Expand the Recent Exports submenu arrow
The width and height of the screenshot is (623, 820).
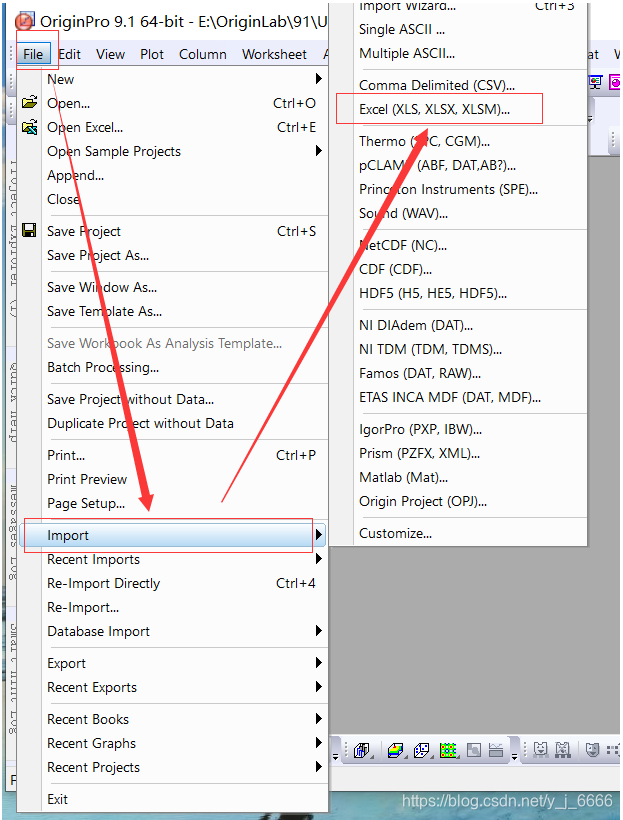[319, 687]
